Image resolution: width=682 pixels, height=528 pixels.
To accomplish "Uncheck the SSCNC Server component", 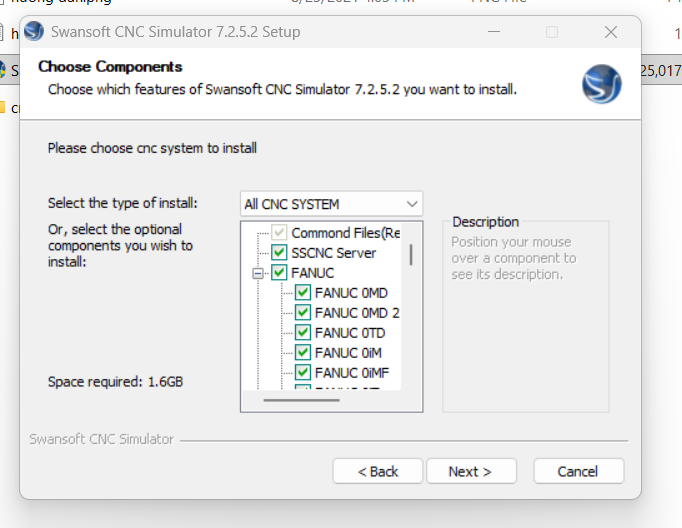I will point(279,253).
